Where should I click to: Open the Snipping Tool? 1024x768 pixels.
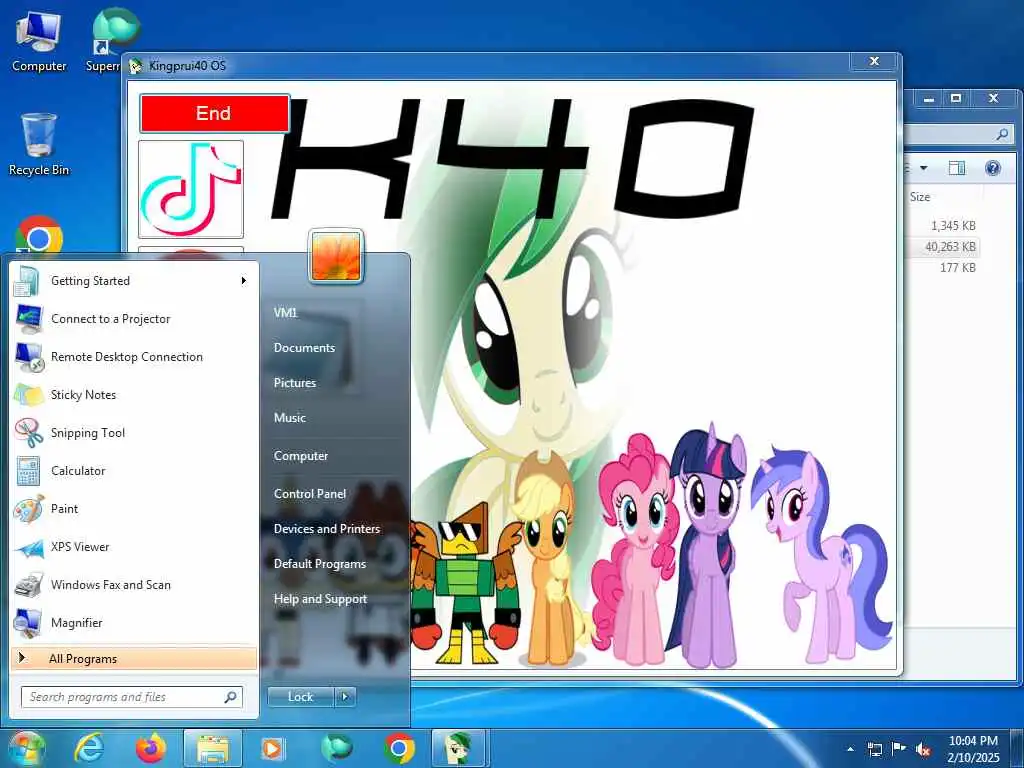(134, 432)
